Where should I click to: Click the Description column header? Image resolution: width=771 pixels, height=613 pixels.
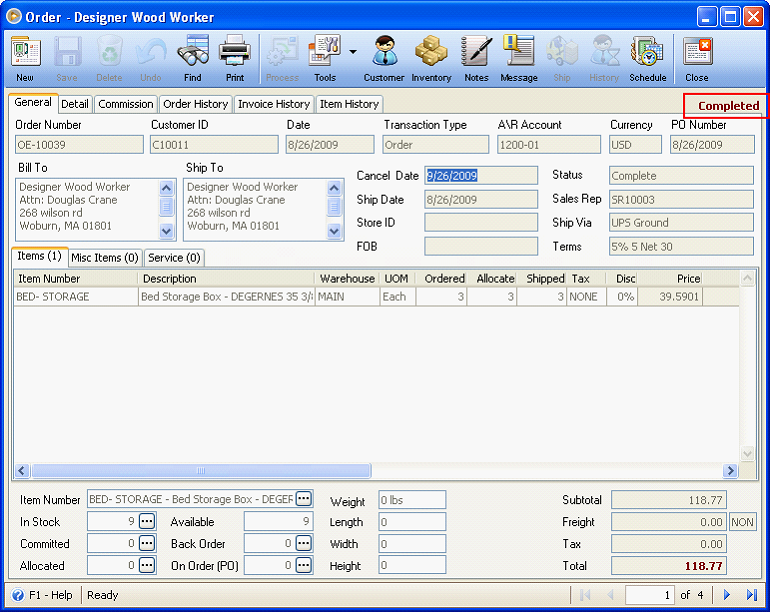tap(226, 279)
